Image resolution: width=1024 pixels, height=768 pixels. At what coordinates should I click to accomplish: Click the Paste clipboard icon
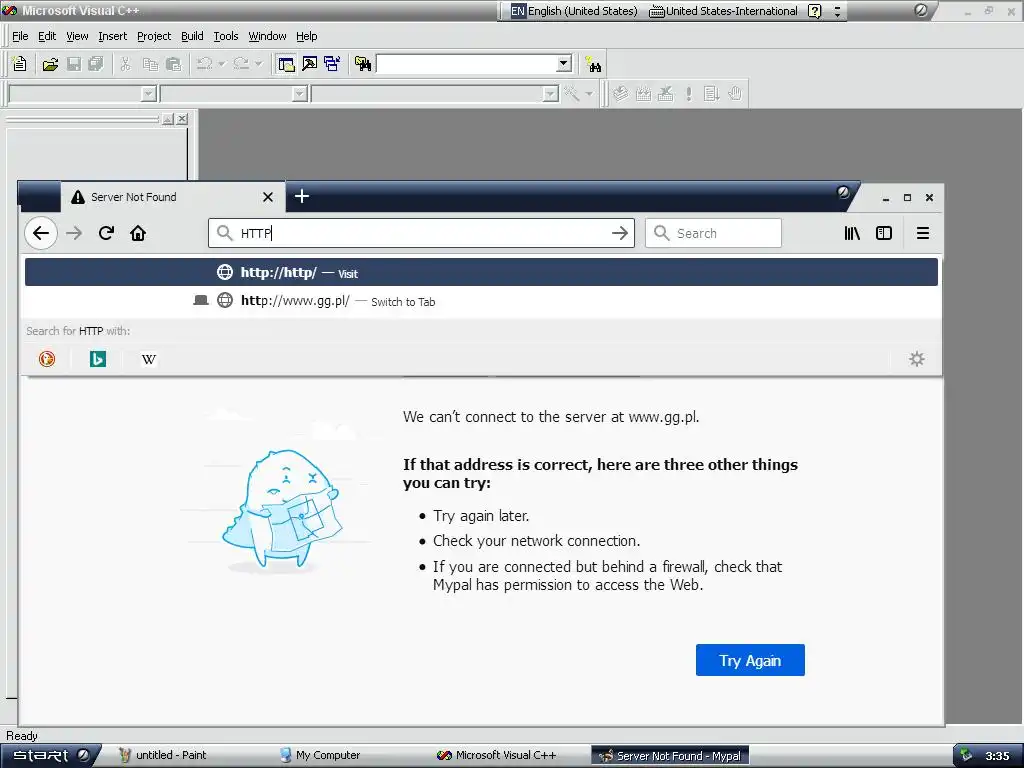pos(173,64)
